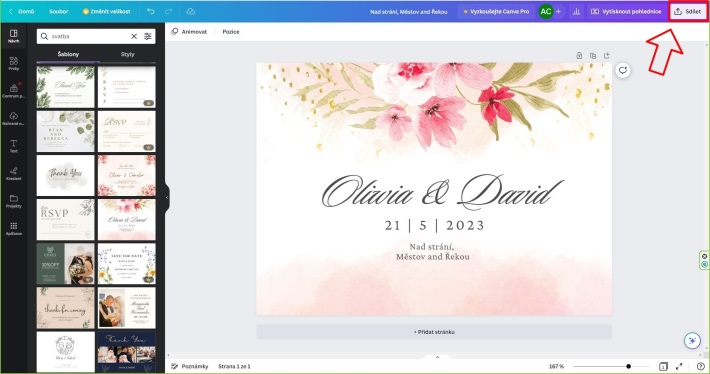This screenshot has height=374, width=710.
Task: Open the search filter options icon
Action: pos(148,36)
